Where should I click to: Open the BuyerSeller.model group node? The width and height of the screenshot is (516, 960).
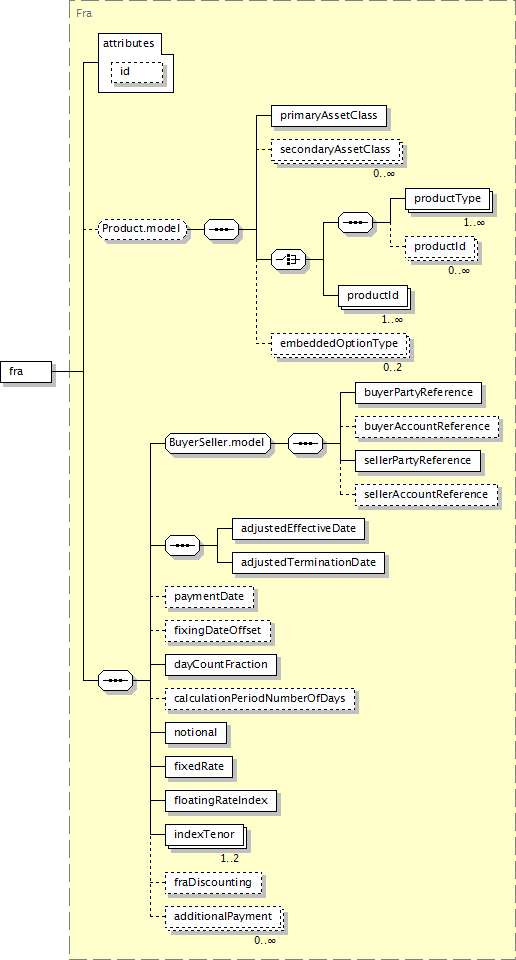(219, 442)
